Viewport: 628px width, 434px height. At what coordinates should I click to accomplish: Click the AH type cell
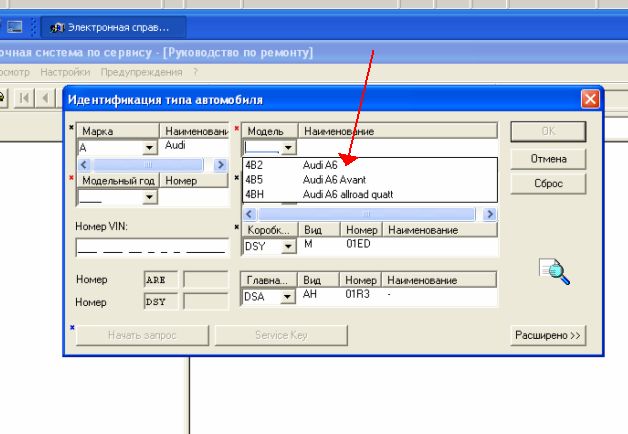click(310, 294)
